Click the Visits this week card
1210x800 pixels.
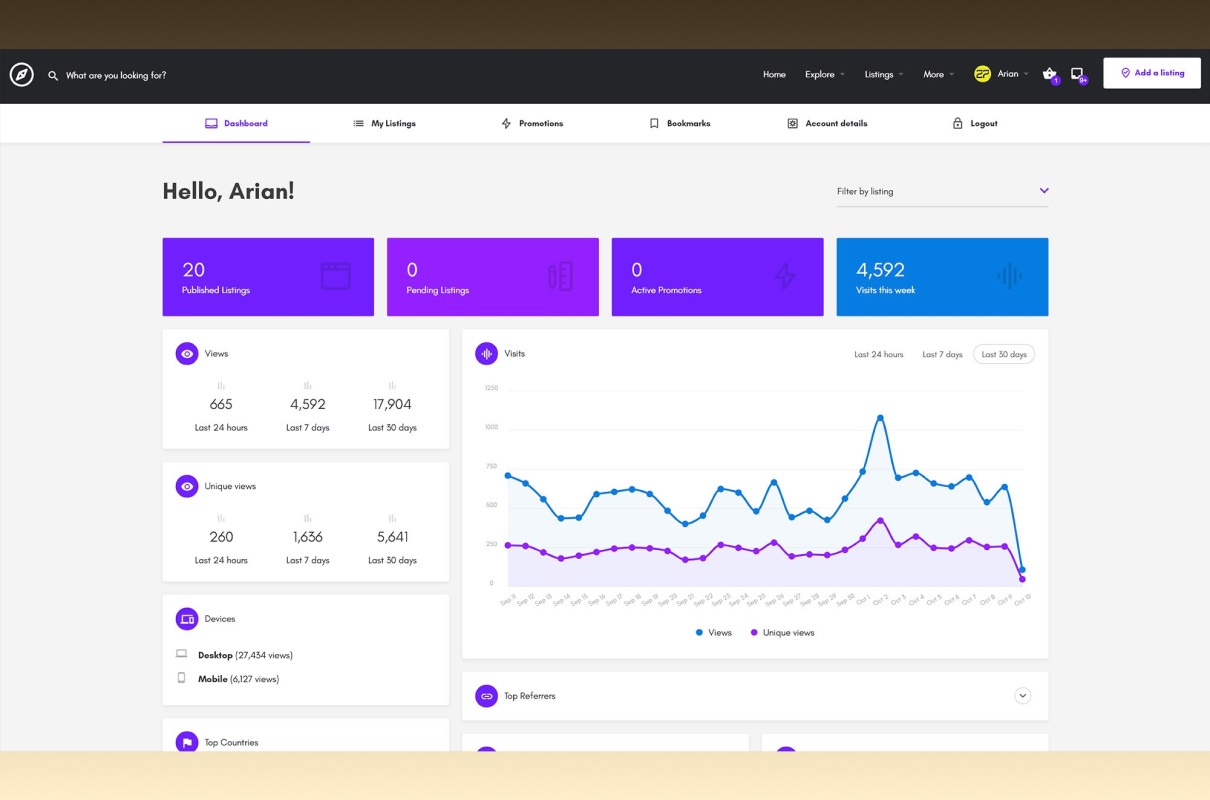[942, 277]
